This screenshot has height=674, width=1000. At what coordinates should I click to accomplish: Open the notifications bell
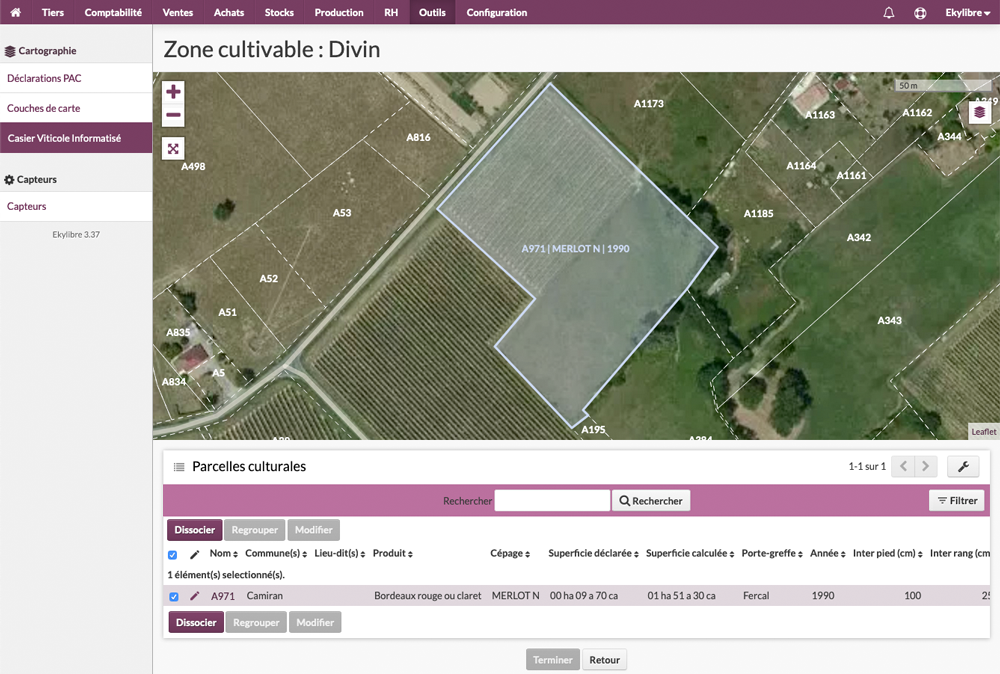pyautogui.click(x=888, y=12)
